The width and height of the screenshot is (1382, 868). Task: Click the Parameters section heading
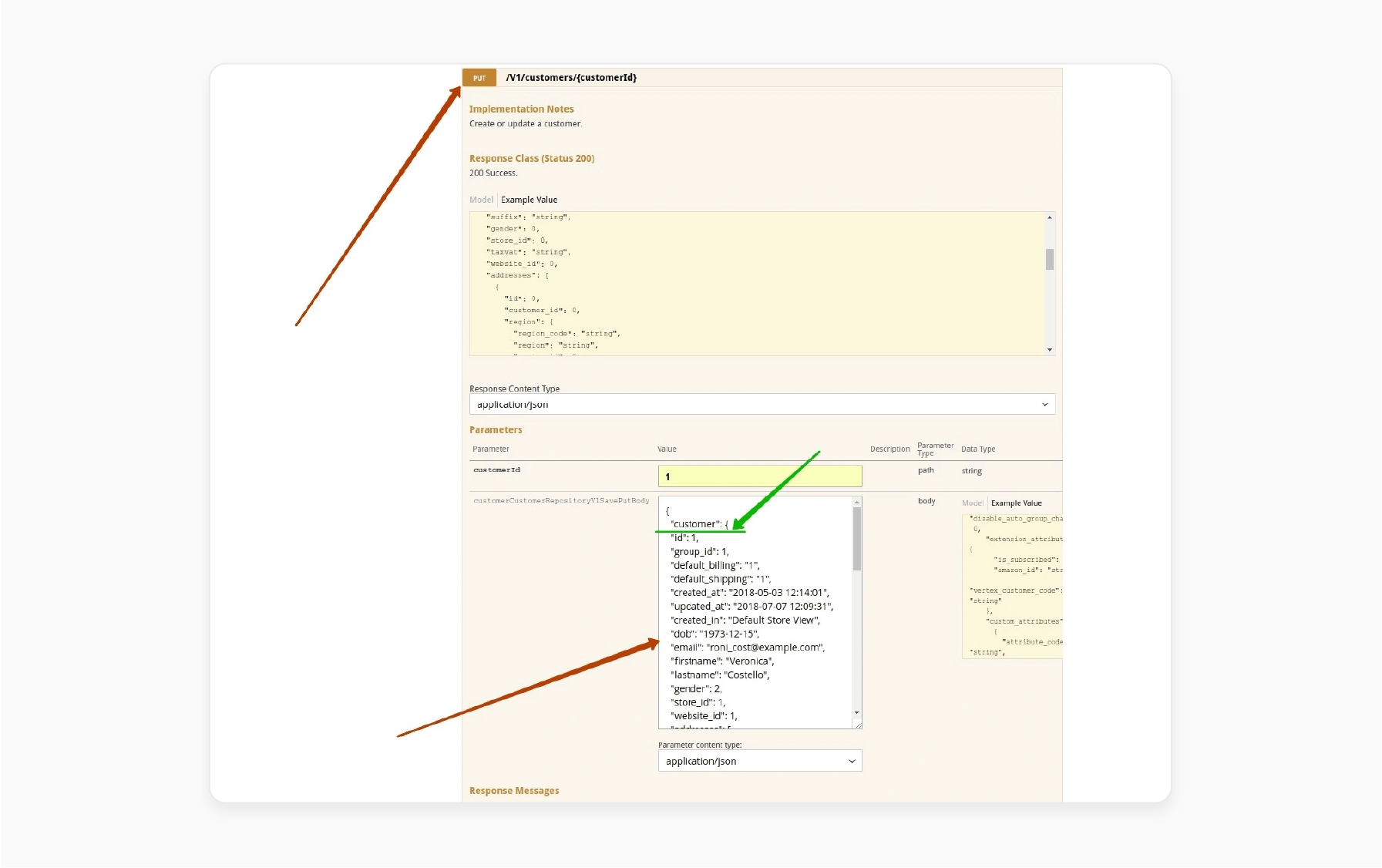496,430
